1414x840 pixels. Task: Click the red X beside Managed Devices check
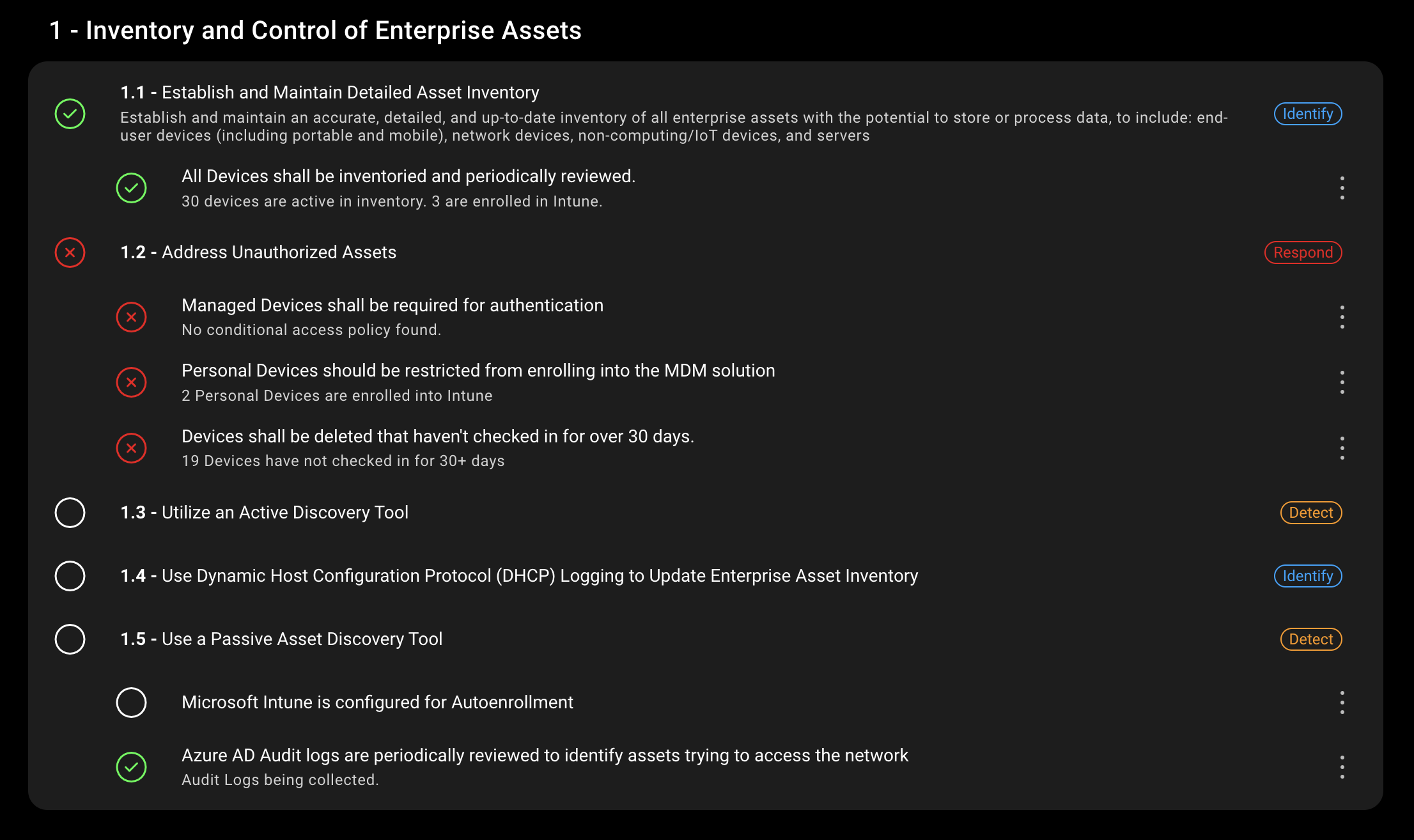131,317
